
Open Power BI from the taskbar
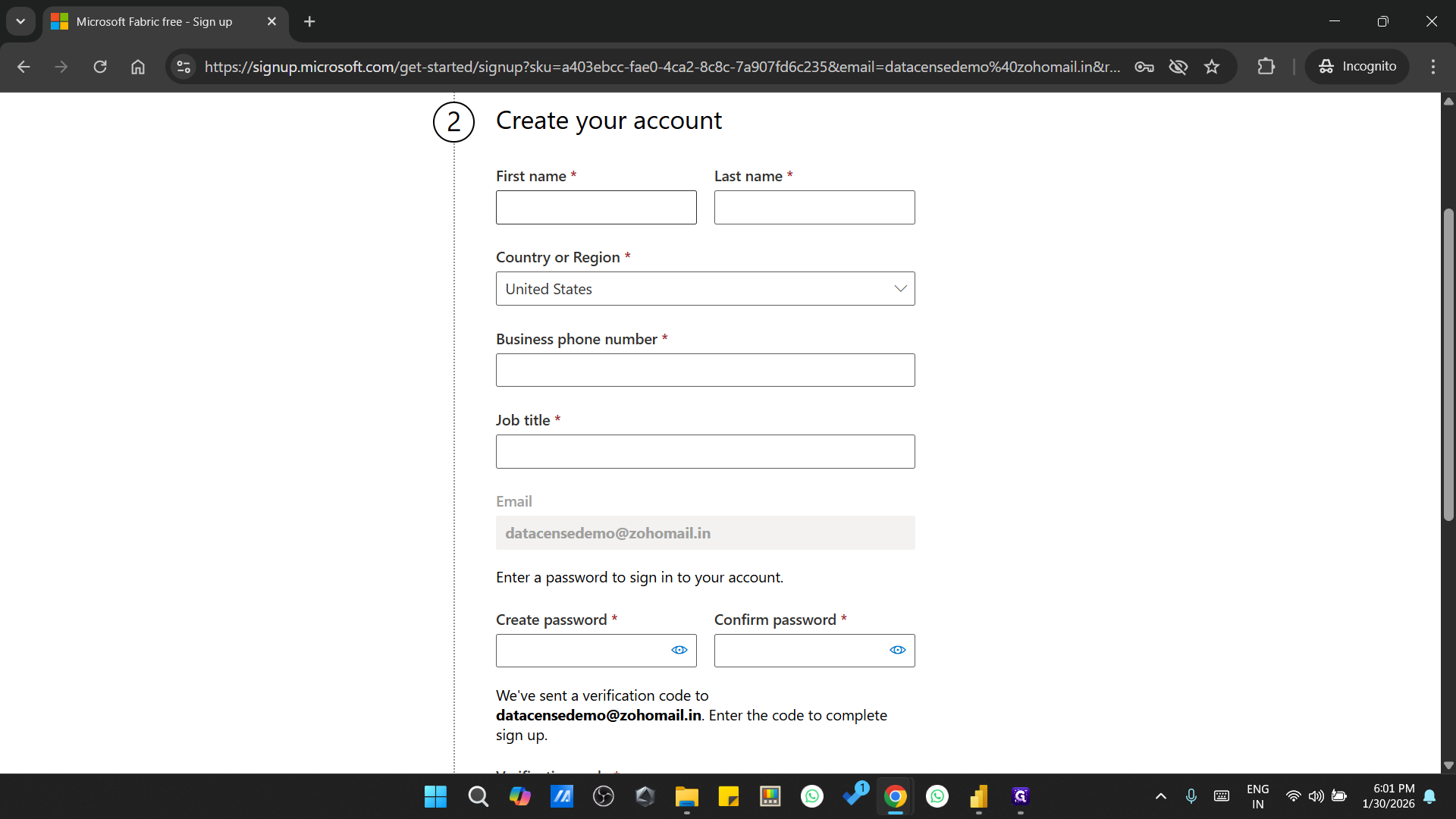point(979,796)
